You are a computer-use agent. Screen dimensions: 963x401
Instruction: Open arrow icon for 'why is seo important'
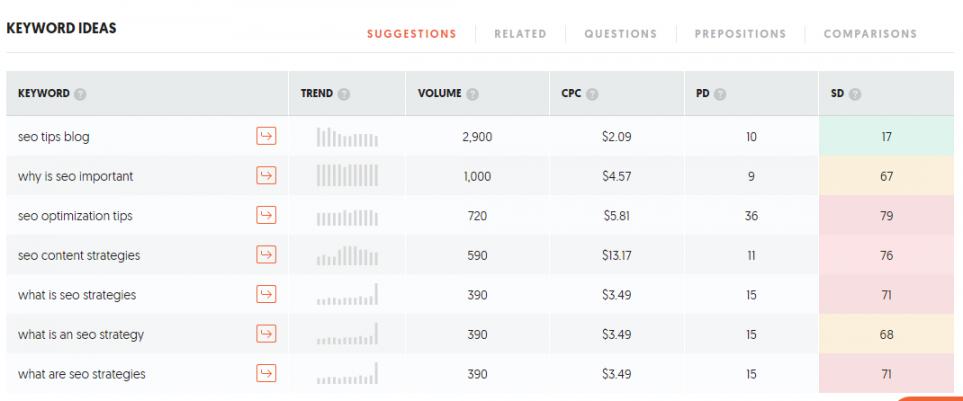coord(266,176)
